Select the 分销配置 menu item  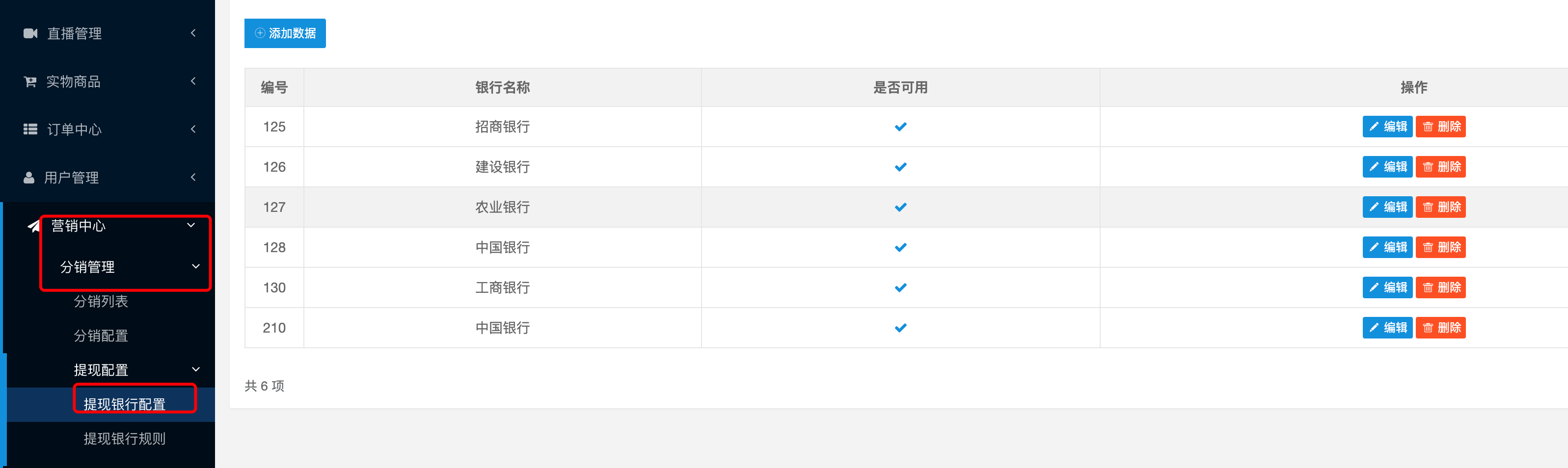point(101,336)
